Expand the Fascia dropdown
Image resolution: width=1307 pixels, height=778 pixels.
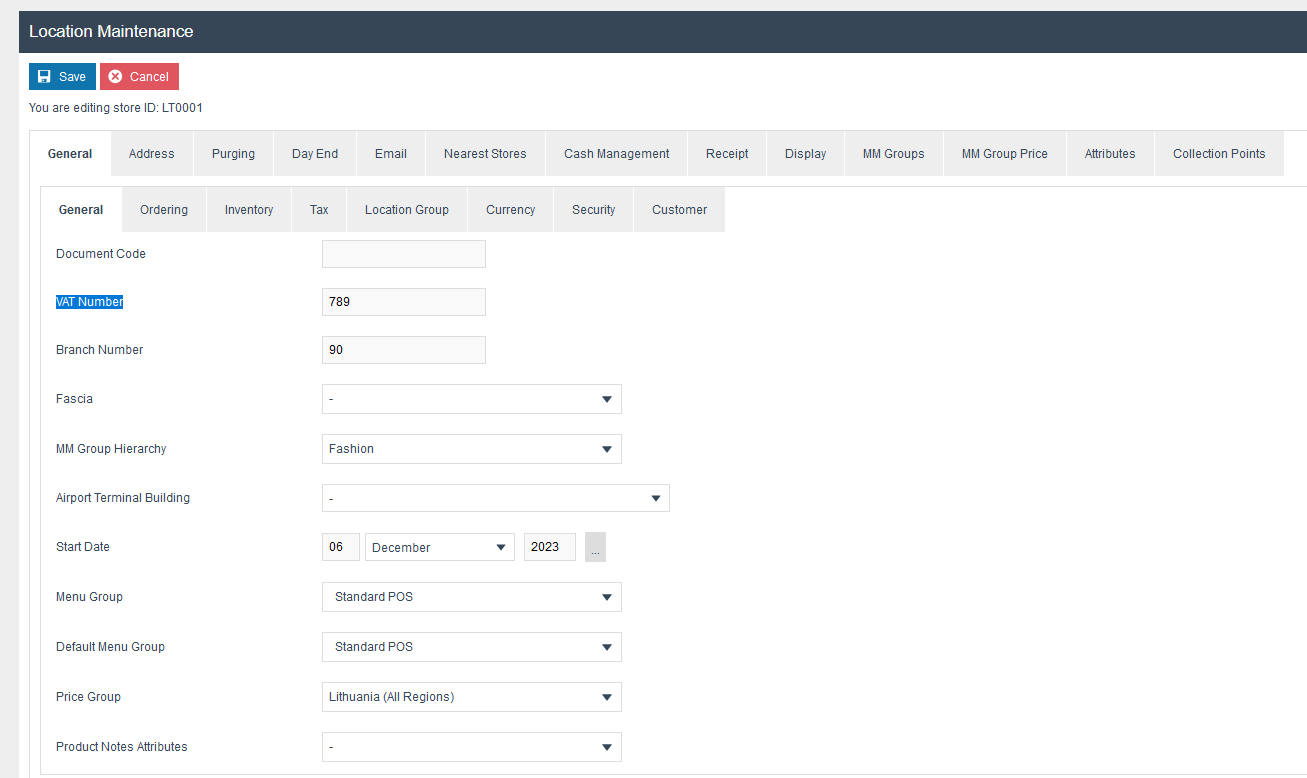[x=471, y=399]
